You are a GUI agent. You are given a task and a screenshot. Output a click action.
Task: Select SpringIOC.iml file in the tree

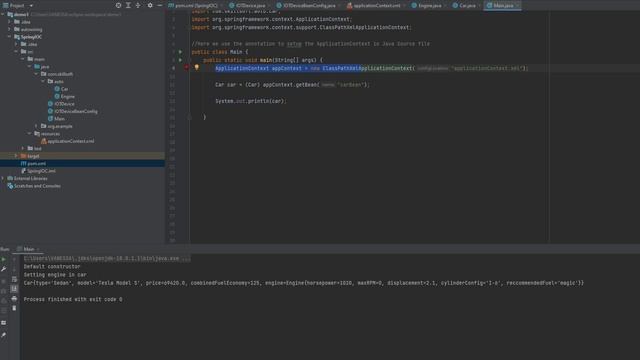(x=38, y=171)
